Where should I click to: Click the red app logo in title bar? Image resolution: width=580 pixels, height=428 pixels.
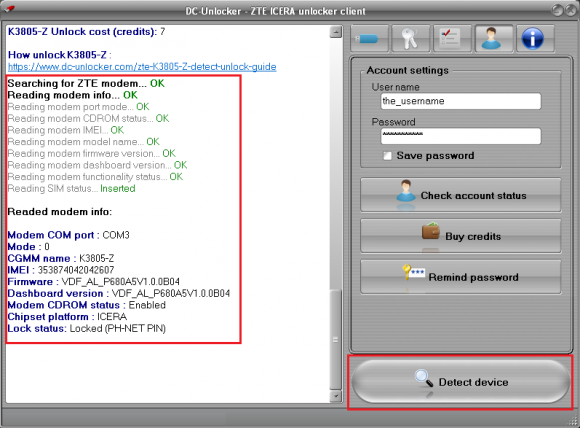click(9, 9)
